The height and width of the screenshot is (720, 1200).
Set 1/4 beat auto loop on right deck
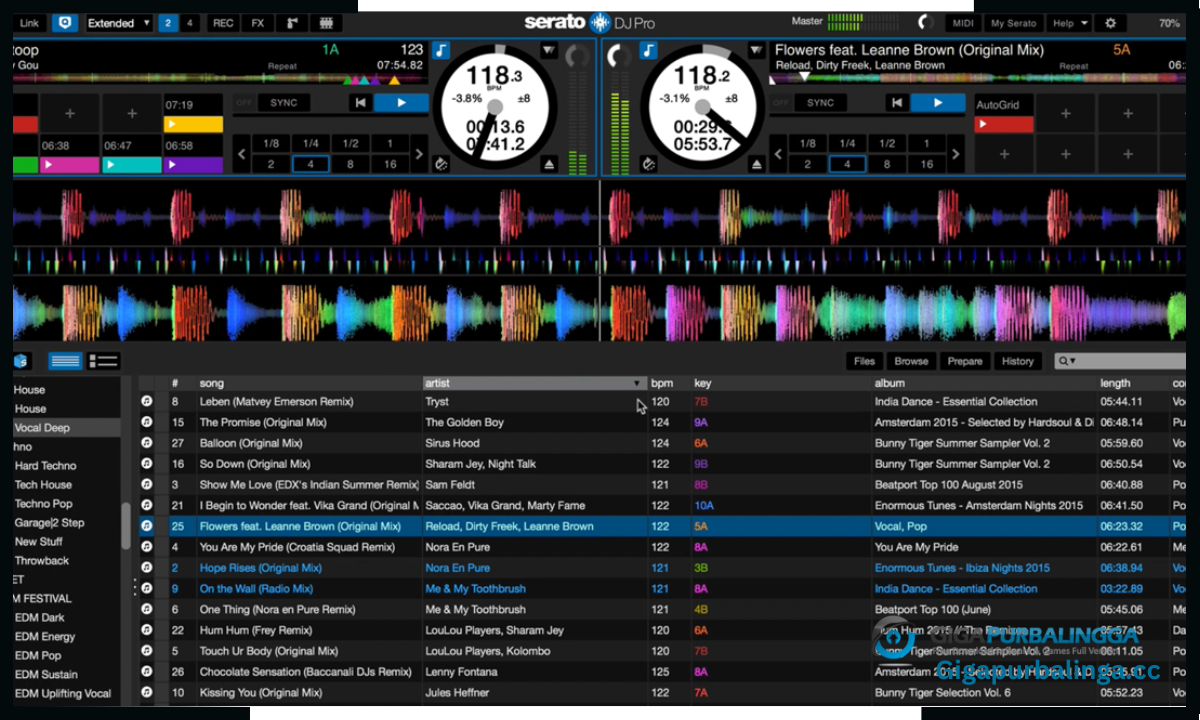847,143
